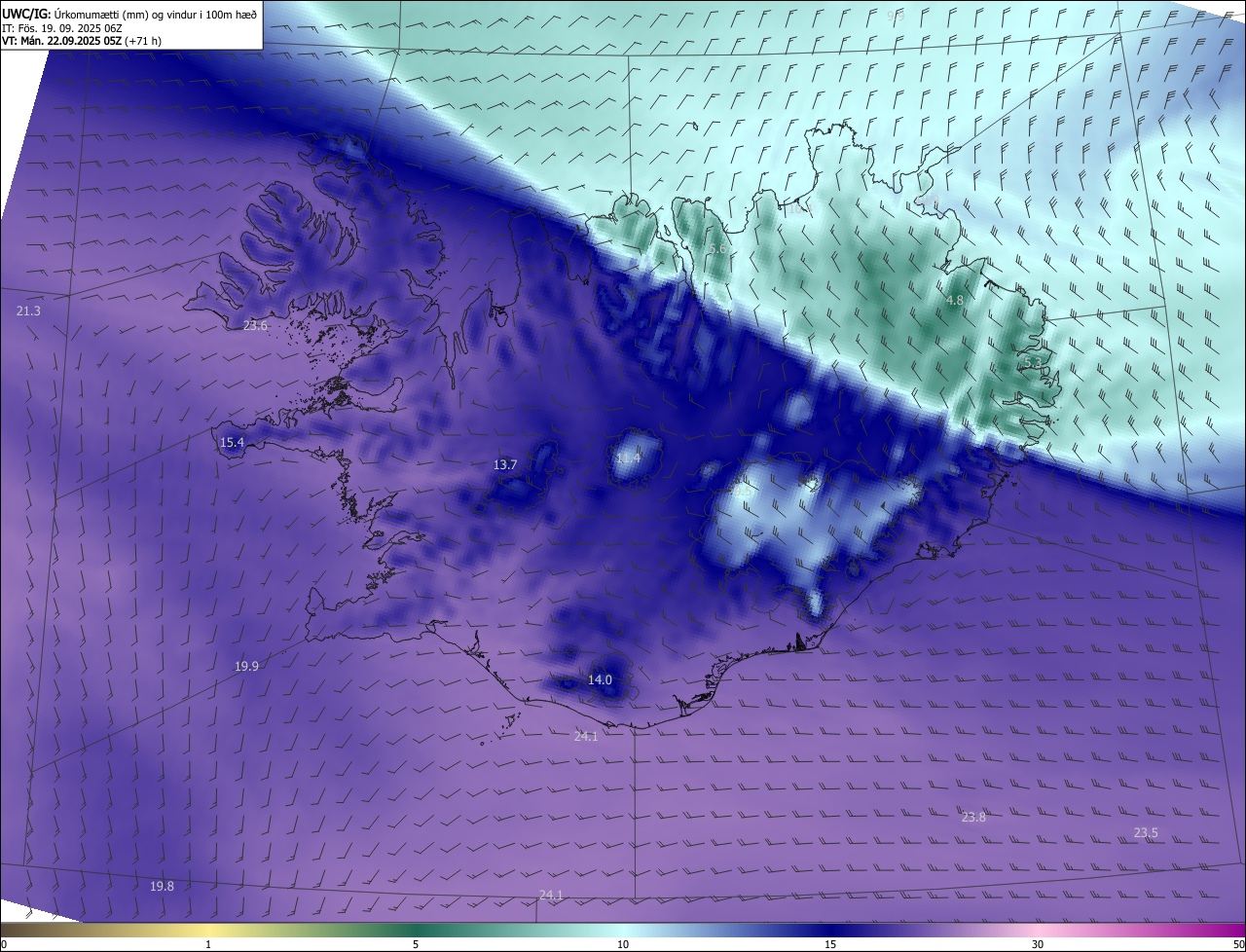
Task: Click the pink colorbar segment at 30
Action: (1038, 930)
